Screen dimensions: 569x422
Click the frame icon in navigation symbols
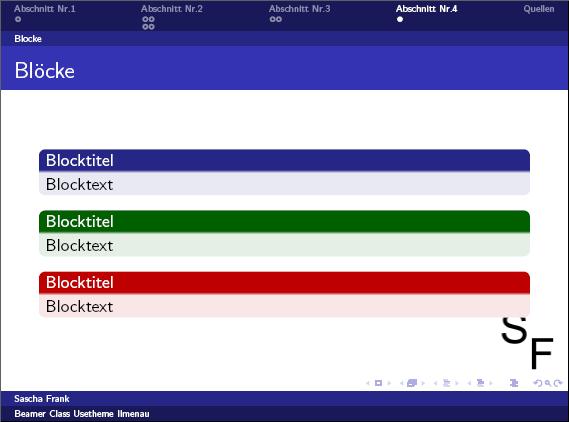tap(412, 383)
